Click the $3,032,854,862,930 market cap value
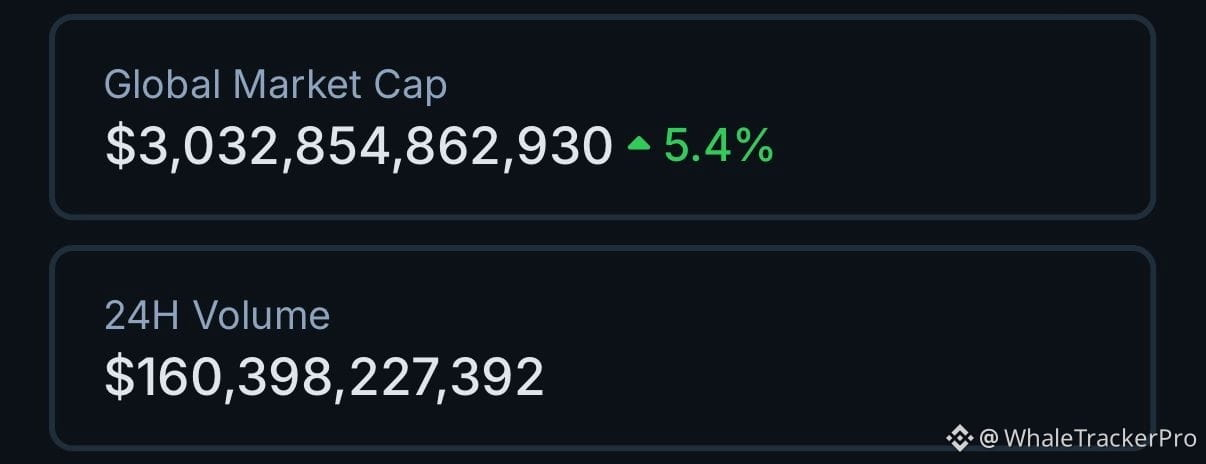This screenshot has height=464, width=1206. 359,147
